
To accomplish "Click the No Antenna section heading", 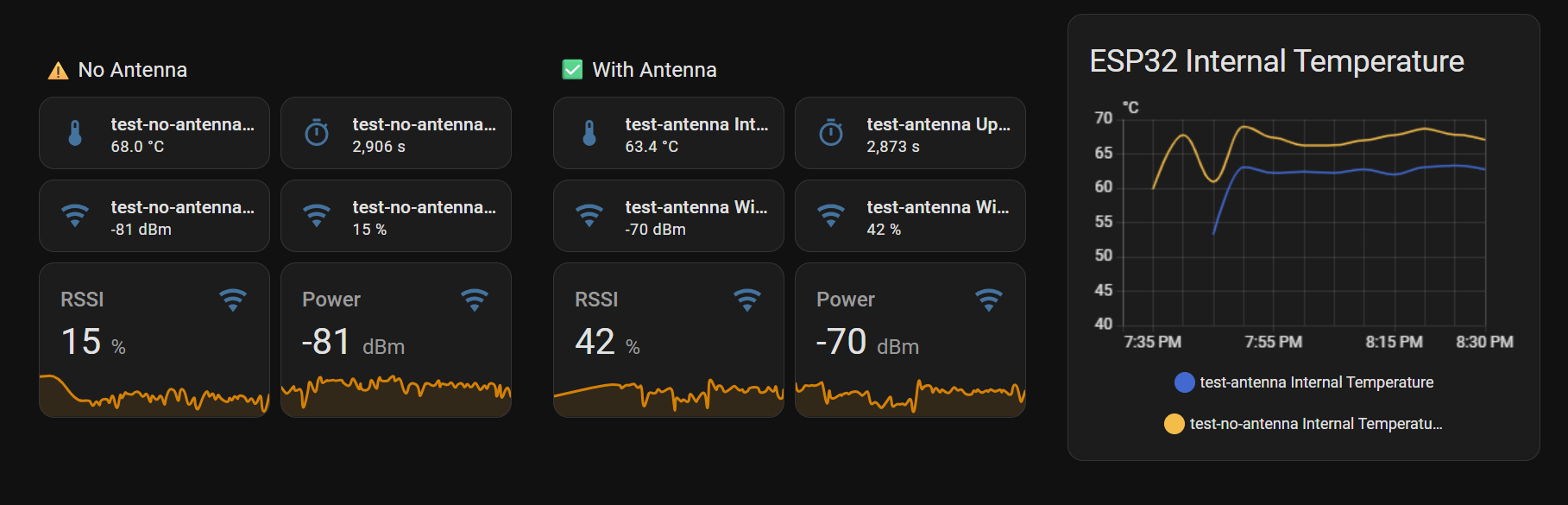I will click(x=132, y=70).
